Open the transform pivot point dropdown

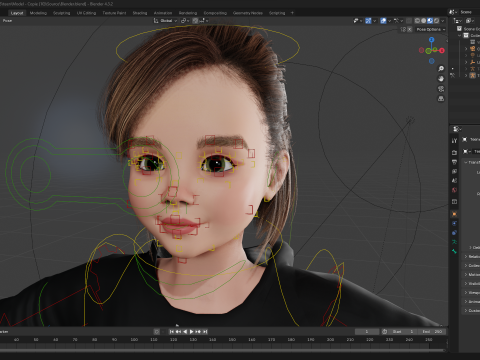(185, 21)
